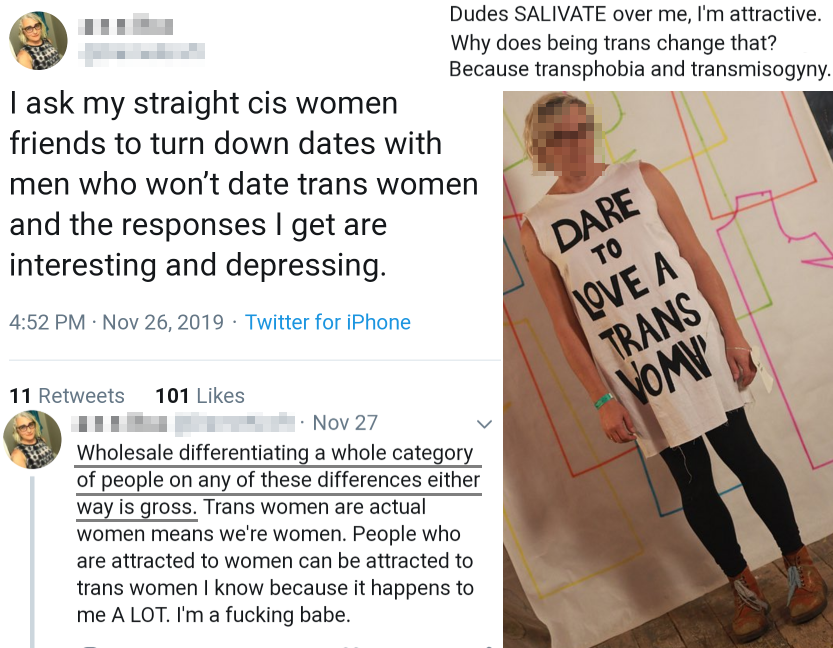Open the Twitter for iPhone link

click(x=327, y=322)
